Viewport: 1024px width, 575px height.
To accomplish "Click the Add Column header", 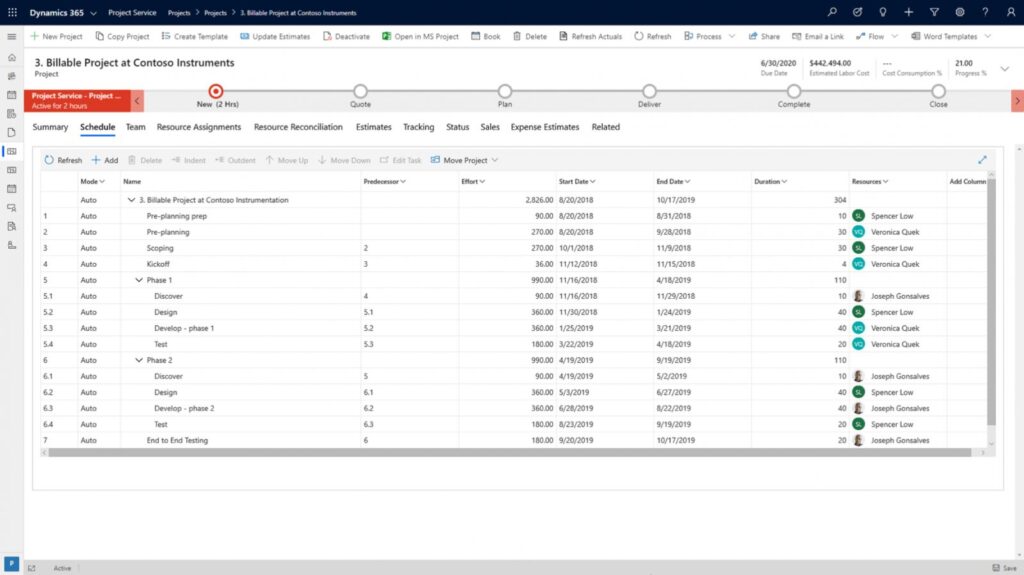I will click(x=967, y=182).
